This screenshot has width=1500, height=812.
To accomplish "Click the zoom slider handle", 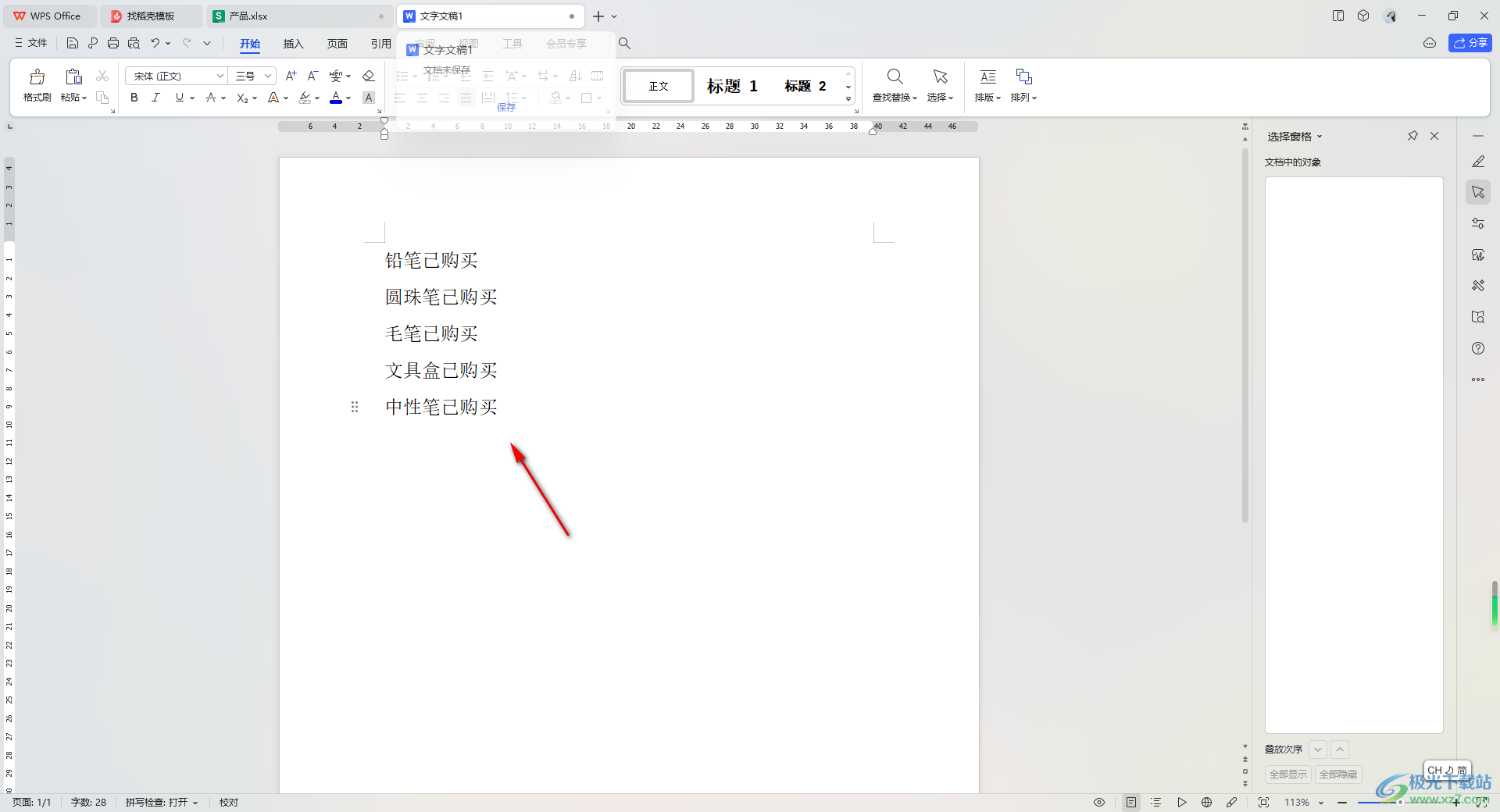I will pyautogui.click(x=1399, y=803).
